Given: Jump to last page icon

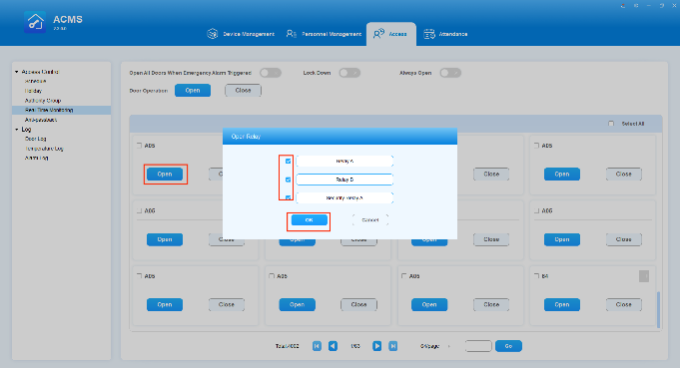Looking at the screenshot, I should point(393,346).
